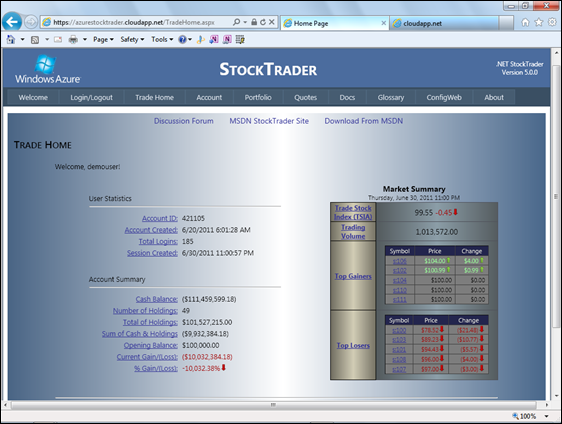Open the ConfigWeb navigation item
This screenshot has height=424, width=562.
pos(444,97)
